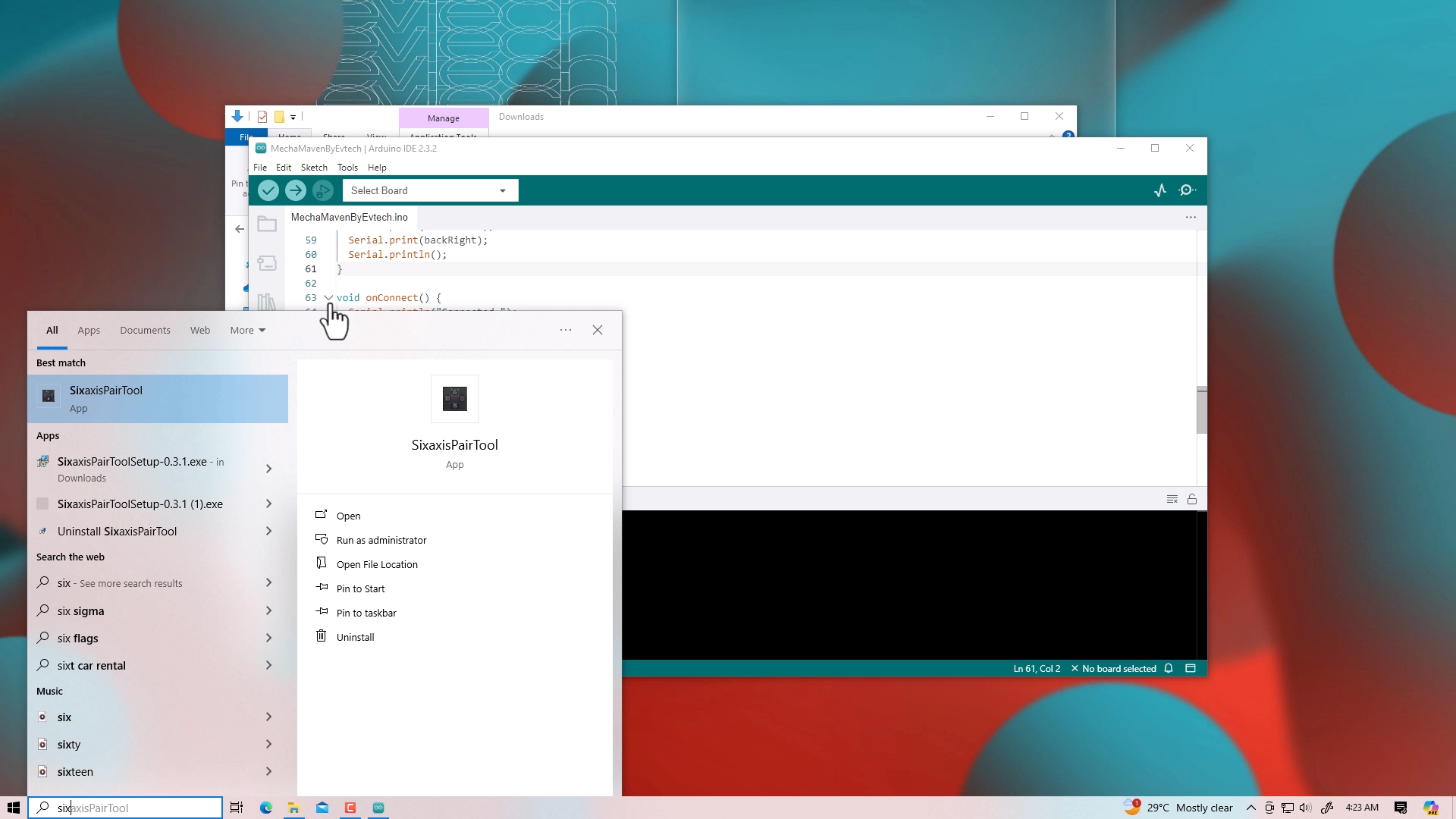Click the Open icon in search preview actions
The height and width of the screenshot is (819, 1456).
coord(321,515)
